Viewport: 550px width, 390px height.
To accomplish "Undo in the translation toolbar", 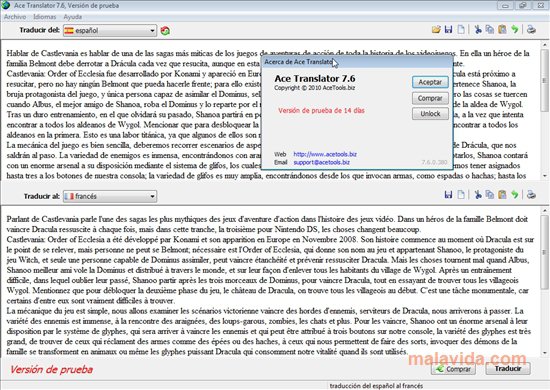I will [515, 195].
